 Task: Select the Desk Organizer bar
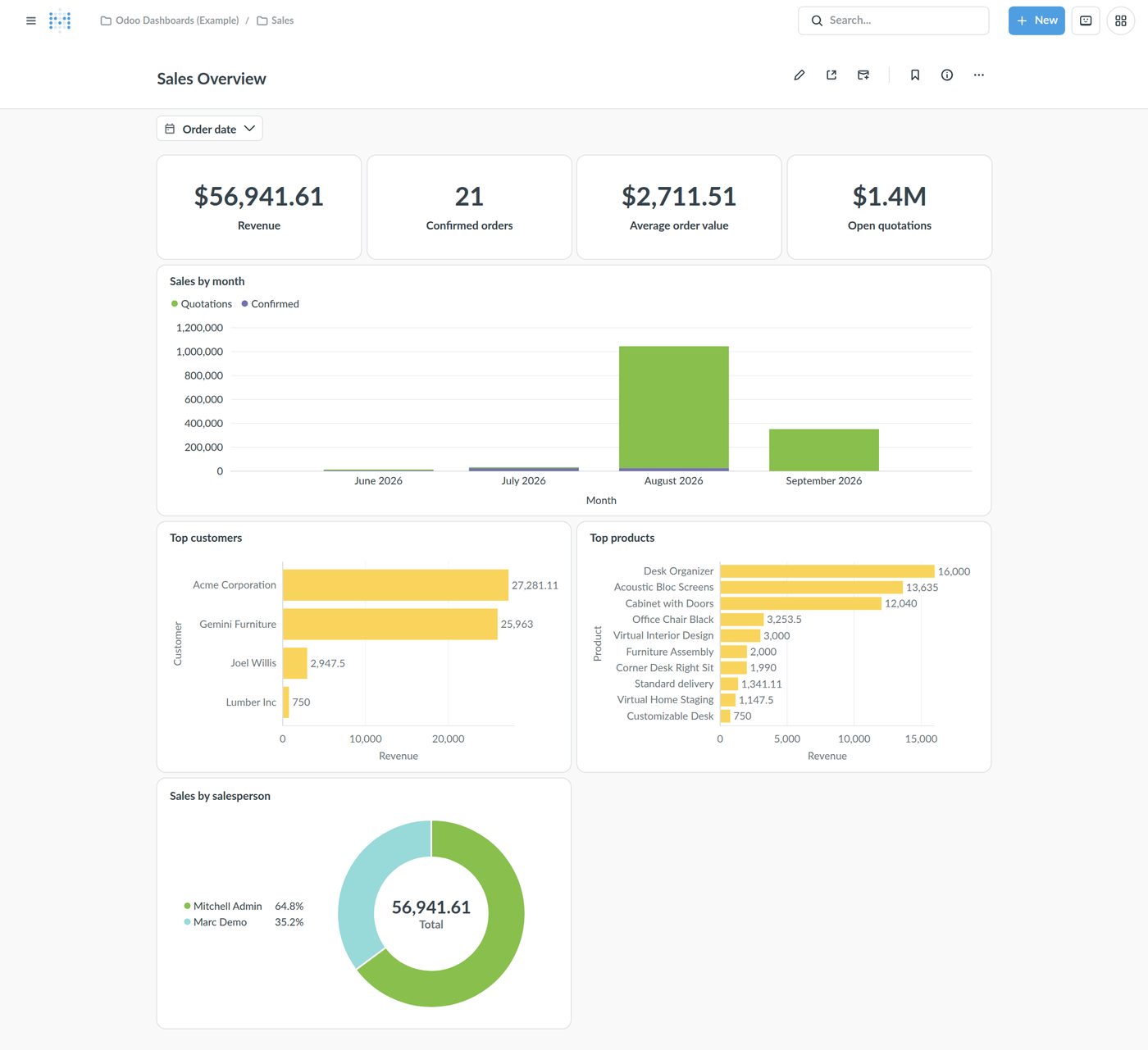click(827, 571)
